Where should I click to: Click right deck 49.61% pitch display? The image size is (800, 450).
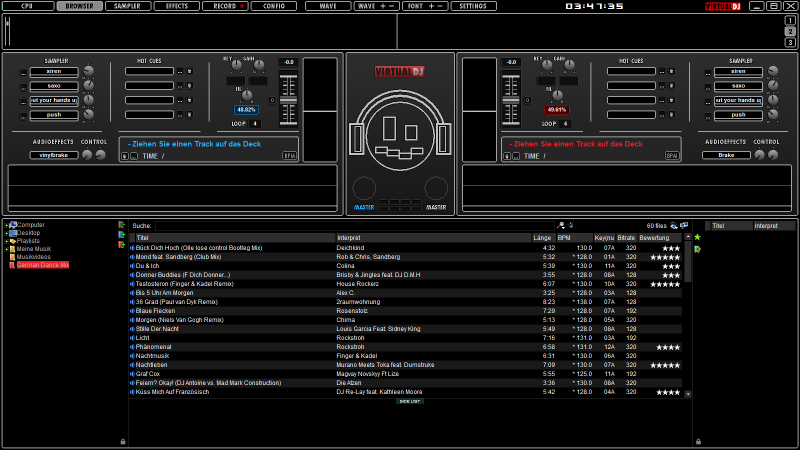557,110
